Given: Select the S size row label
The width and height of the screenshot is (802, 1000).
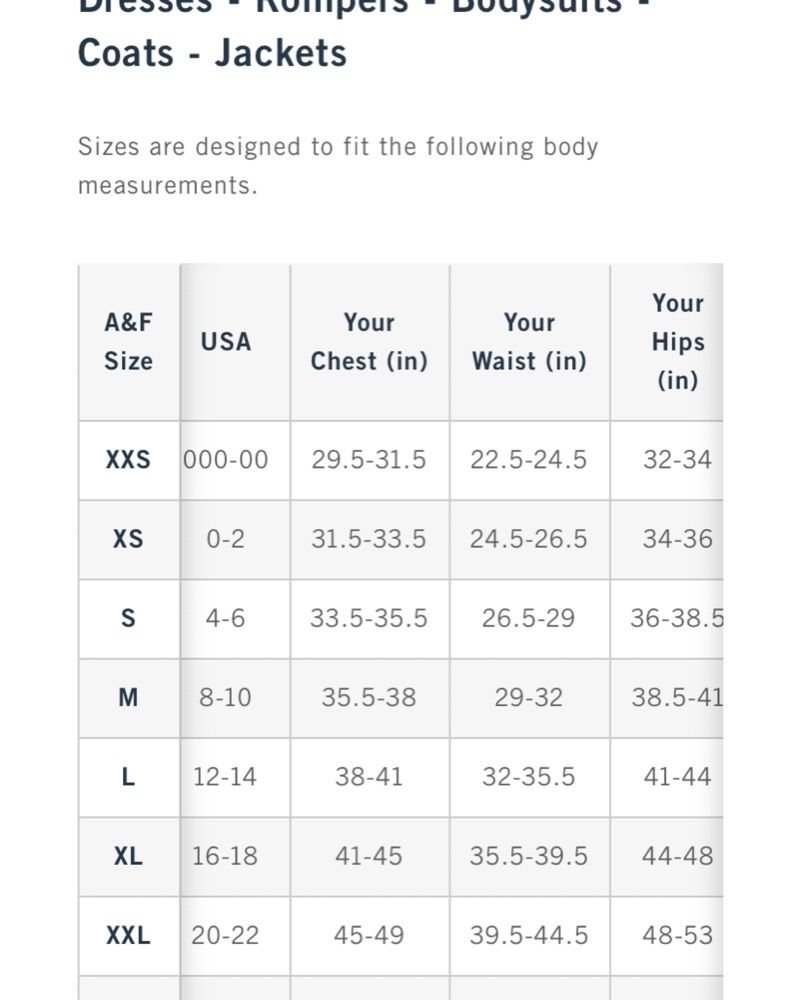Looking at the screenshot, I should coord(128,618).
